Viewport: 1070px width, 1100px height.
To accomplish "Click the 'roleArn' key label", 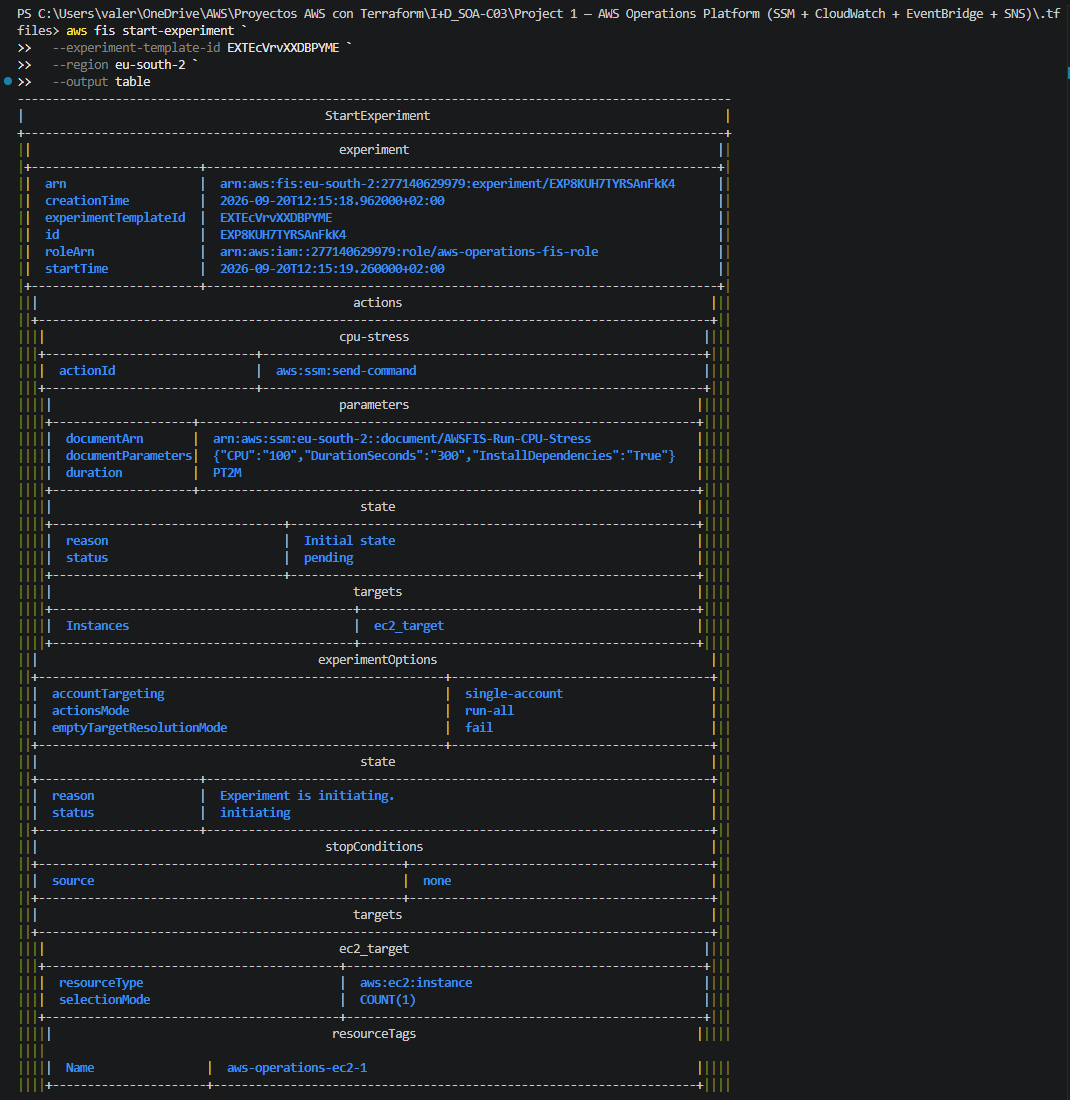I will (x=69, y=251).
